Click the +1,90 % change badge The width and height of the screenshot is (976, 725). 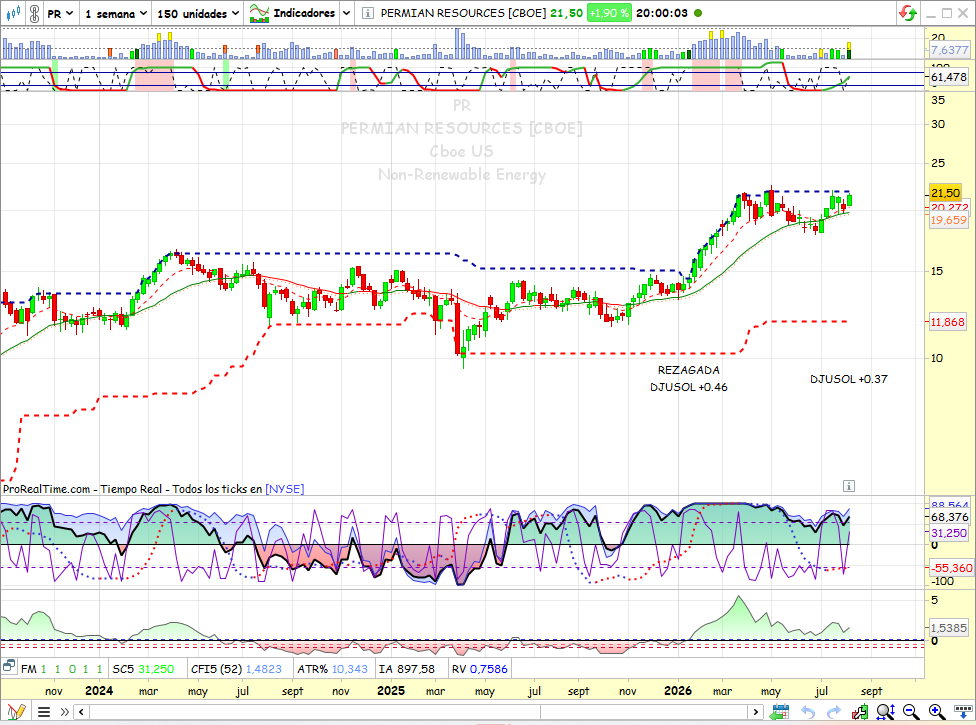[x=609, y=13]
